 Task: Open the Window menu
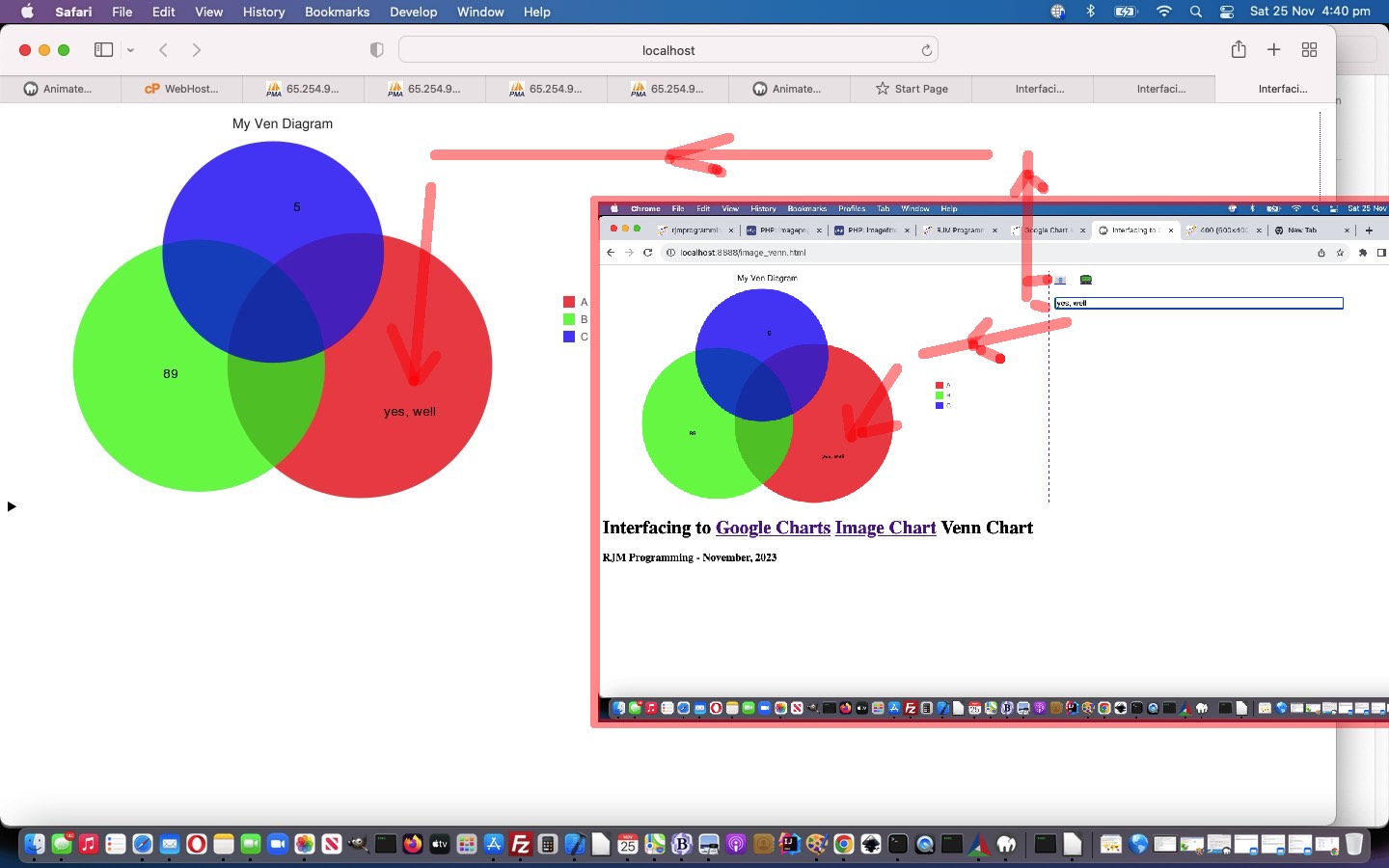[x=480, y=12]
